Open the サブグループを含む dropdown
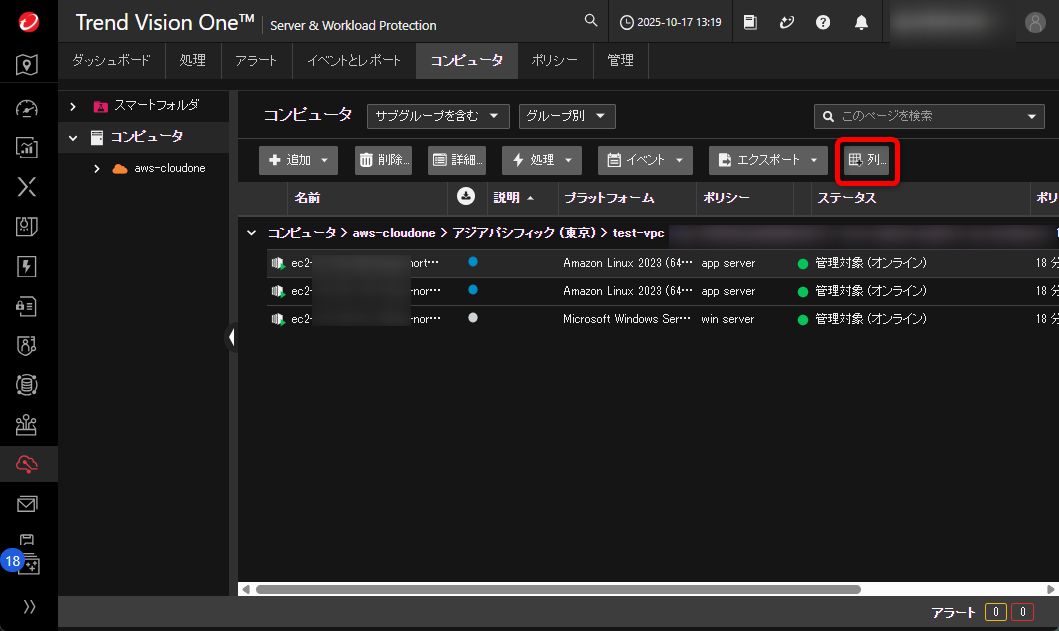 tap(438, 117)
